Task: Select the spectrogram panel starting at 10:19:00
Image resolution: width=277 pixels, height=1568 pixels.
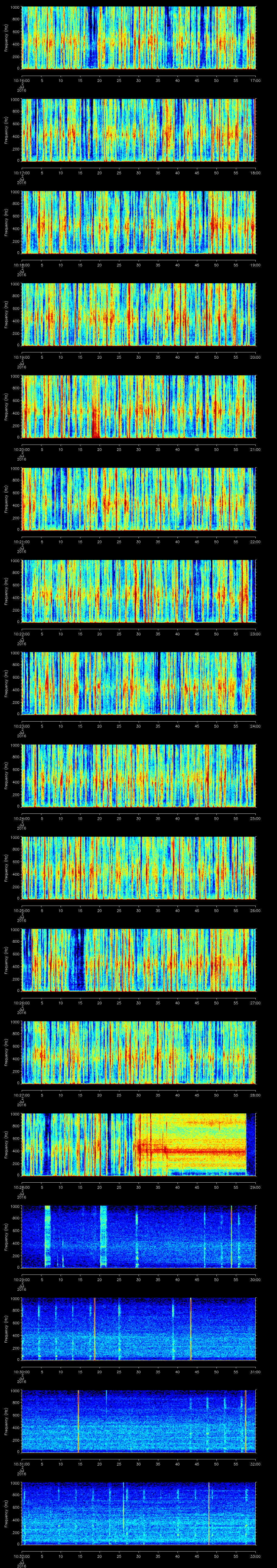Action: [x=139, y=314]
